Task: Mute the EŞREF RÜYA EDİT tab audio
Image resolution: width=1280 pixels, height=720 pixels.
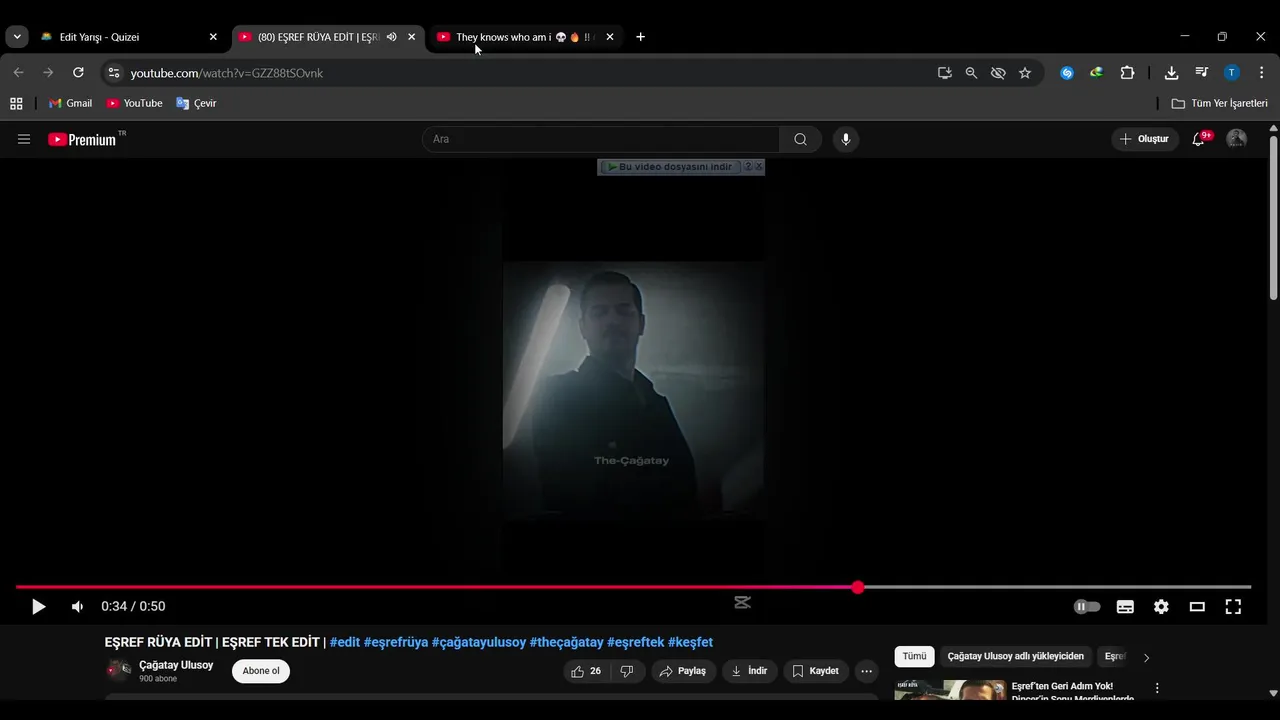Action: coord(392,37)
